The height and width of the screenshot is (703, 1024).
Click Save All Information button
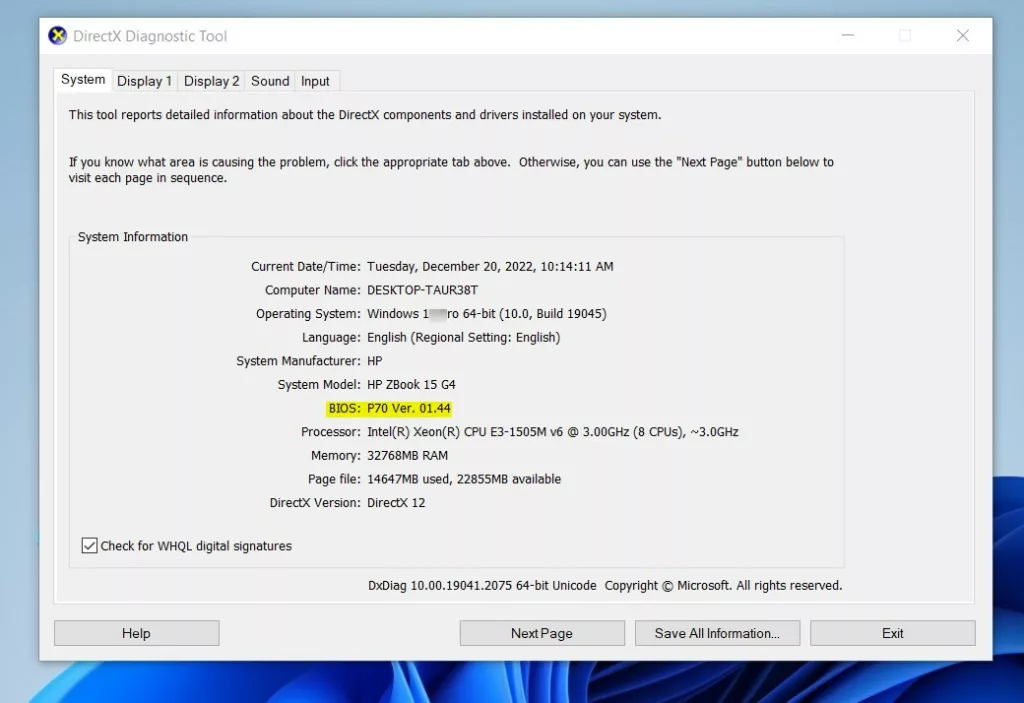[x=717, y=633]
